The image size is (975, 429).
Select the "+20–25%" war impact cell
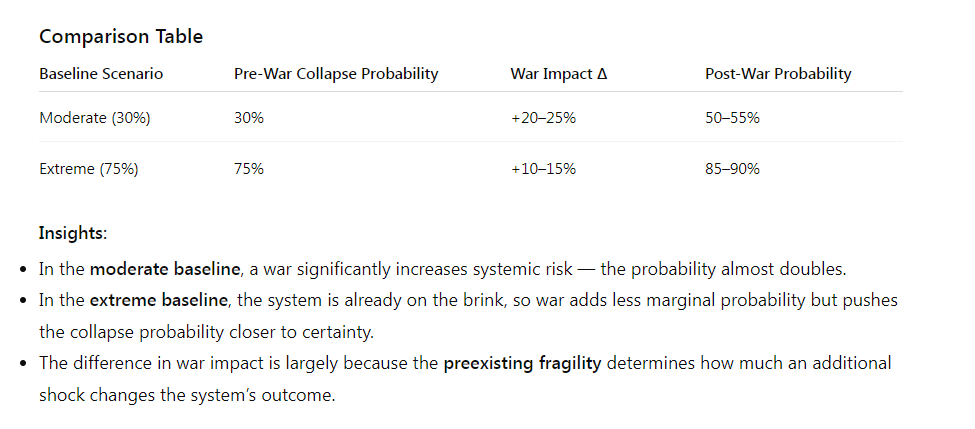pyautogui.click(x=543, y=118)
